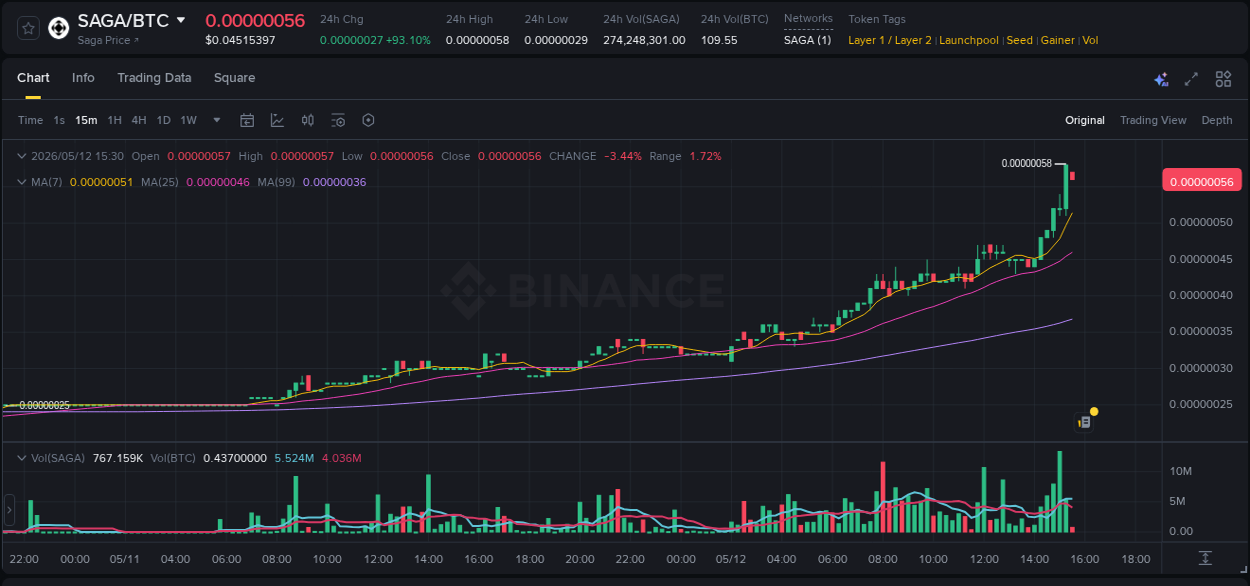
Task: Expand chart to fullscreen
Action: point(1191,79)
